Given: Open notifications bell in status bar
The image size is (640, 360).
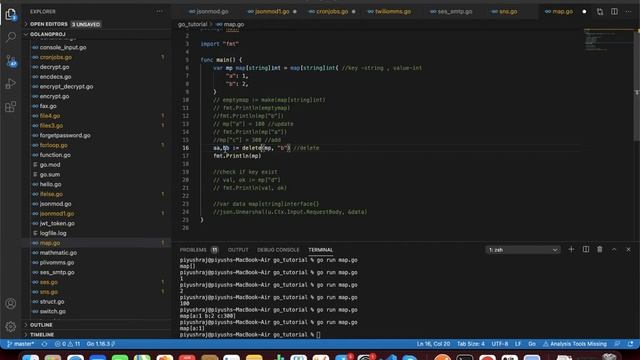Looking at the screenshot, I should coord(631,344).
